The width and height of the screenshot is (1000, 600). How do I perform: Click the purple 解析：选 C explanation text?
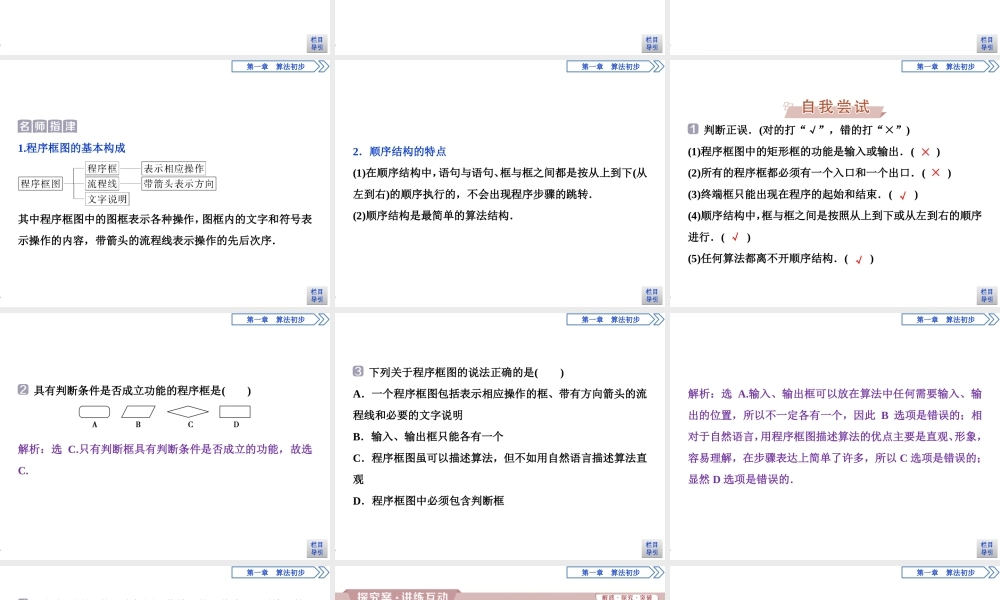click(x=165, y=460)
